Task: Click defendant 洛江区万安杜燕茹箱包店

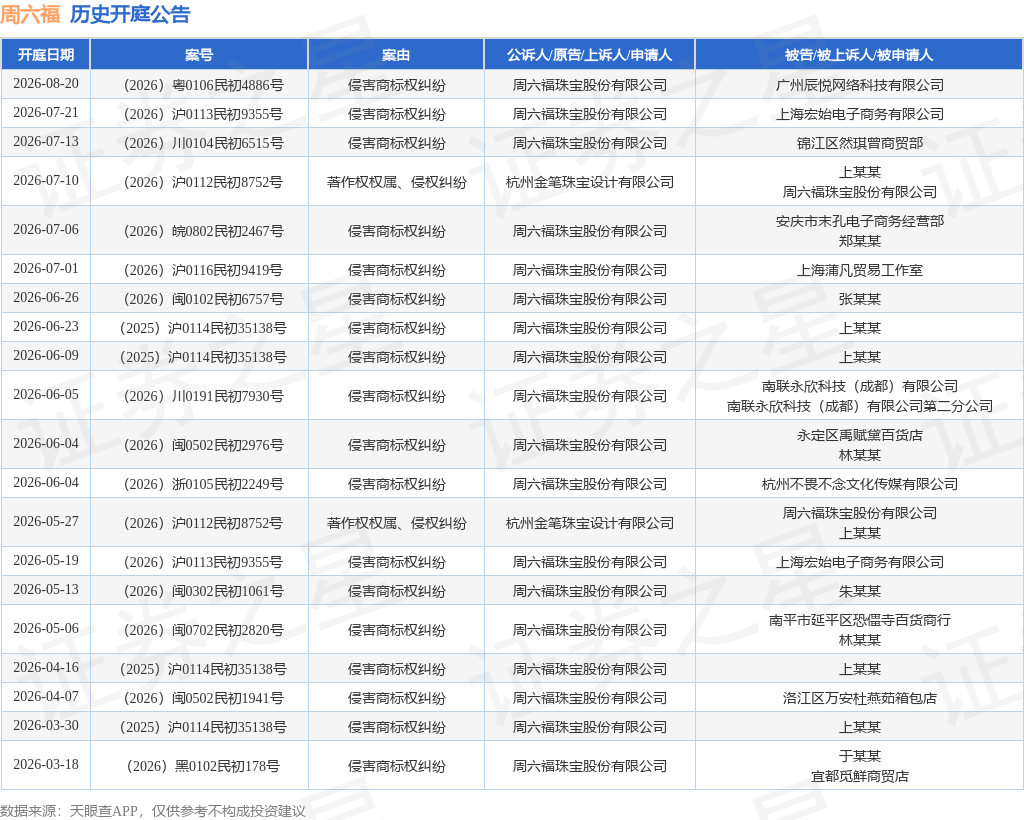Action: pyautogui.click(x=859, y=699)
